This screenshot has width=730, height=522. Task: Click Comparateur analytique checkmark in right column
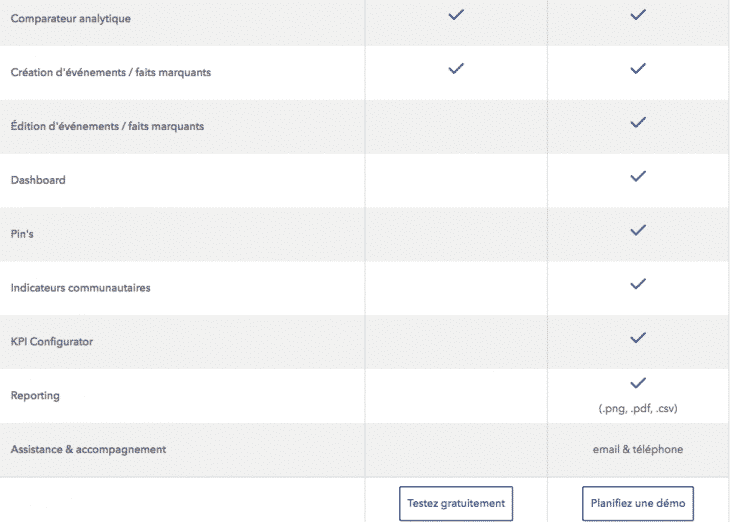(638, 15)
